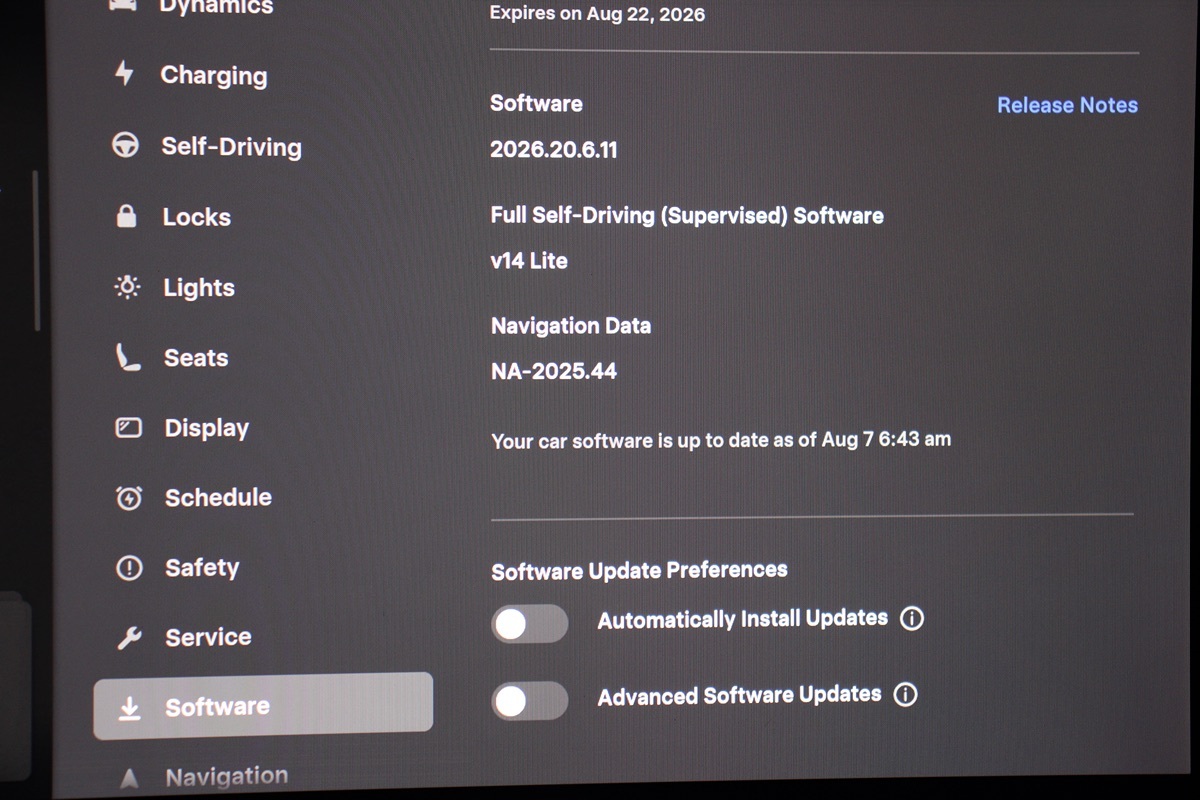
Task: Click the Seats icon in sidebar
Action: 128,357
